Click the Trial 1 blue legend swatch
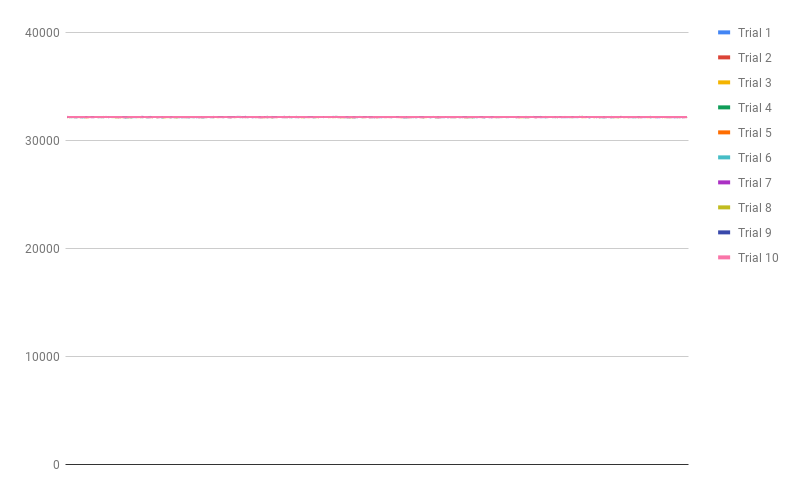The image size is (804, 497). (x=724, y=33)
